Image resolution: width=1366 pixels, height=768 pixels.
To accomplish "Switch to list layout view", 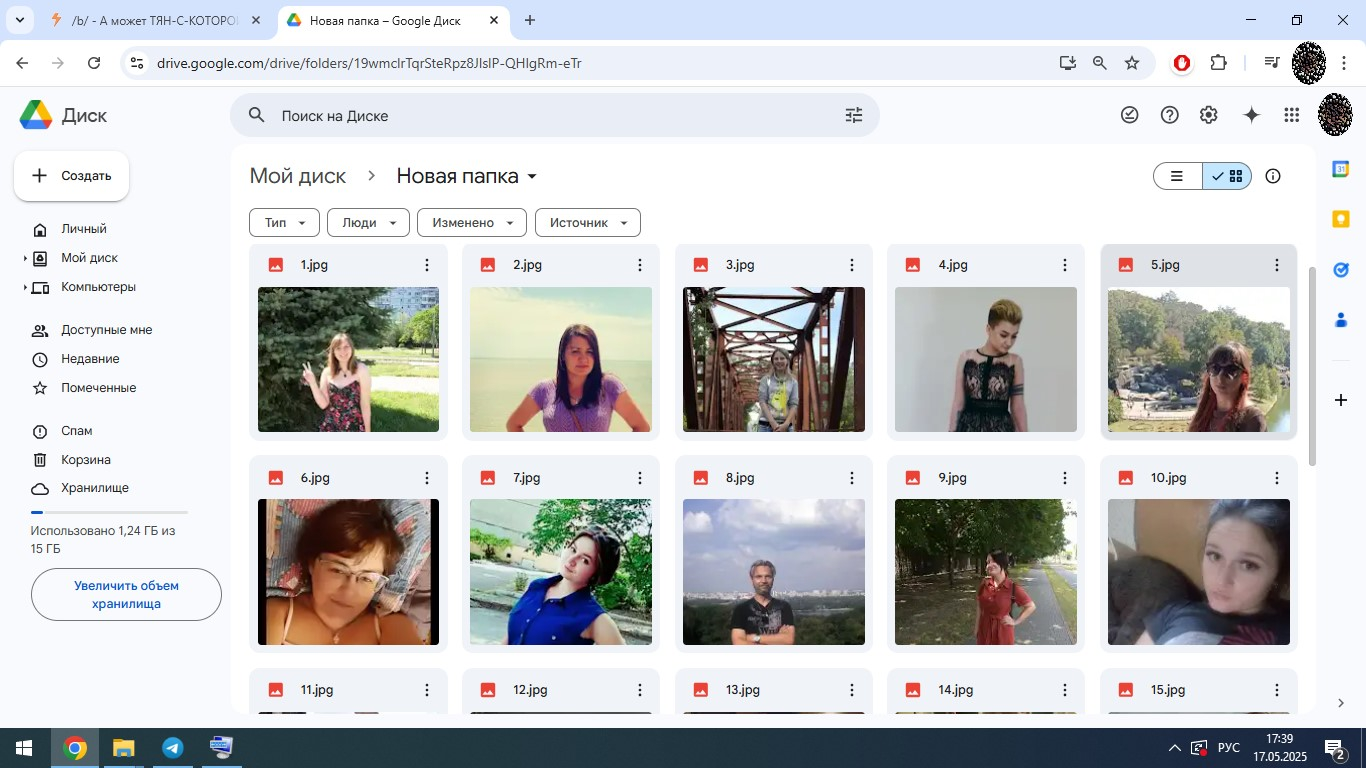I will 1177,176.
